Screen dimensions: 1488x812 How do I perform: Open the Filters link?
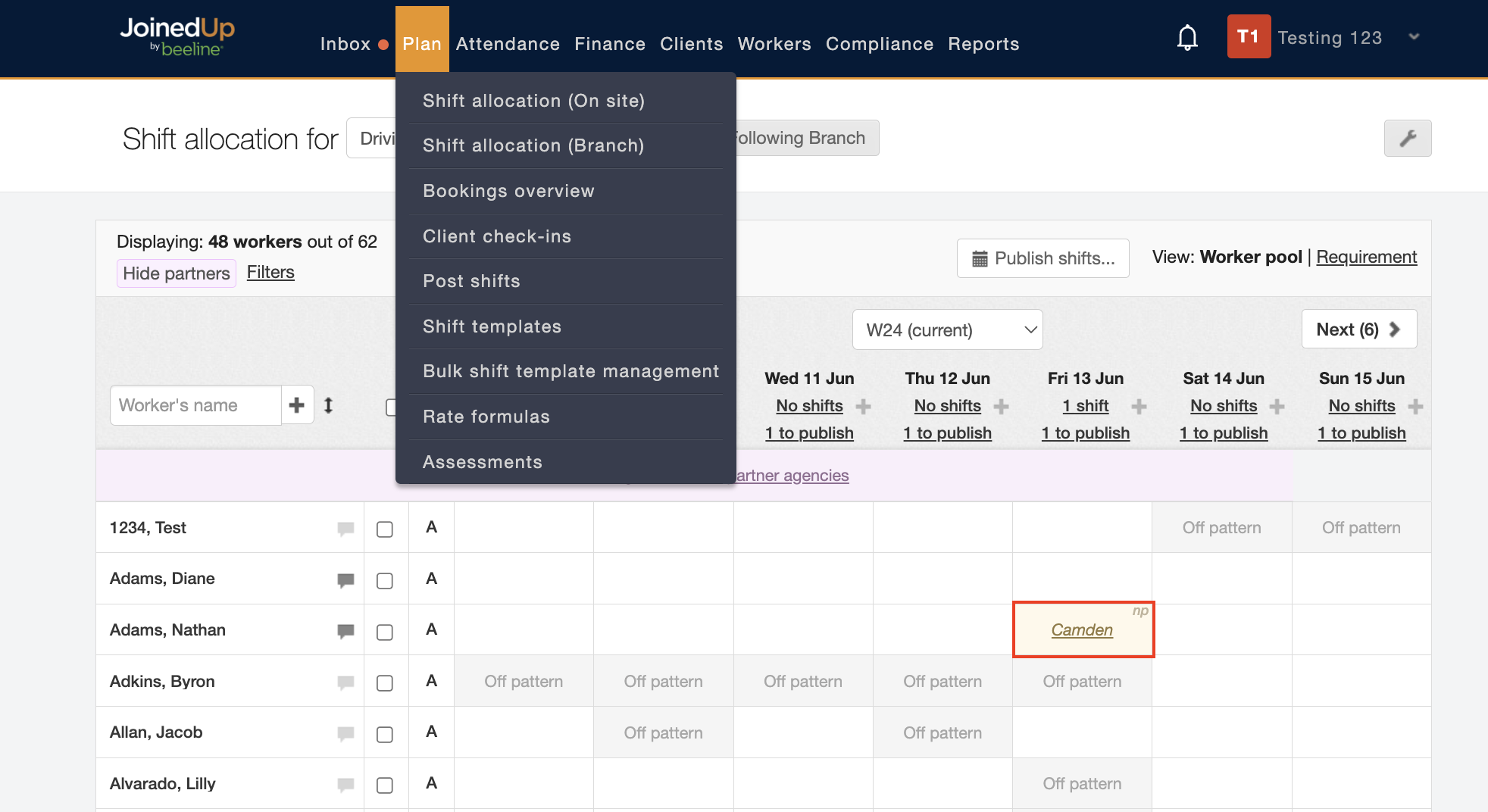pos(270,273)
